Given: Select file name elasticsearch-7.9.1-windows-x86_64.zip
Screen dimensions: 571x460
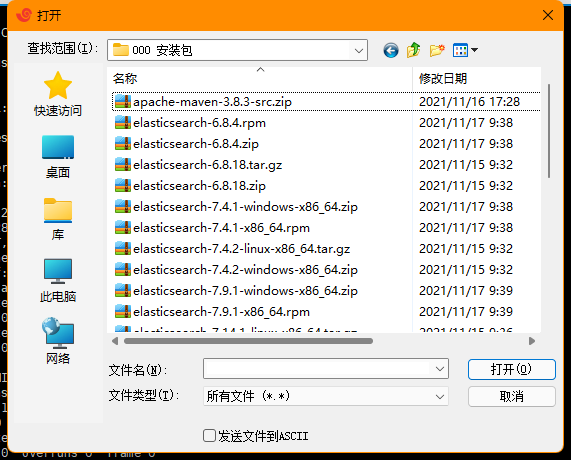Looking at the screenshot, I should (x=245, y=291).
